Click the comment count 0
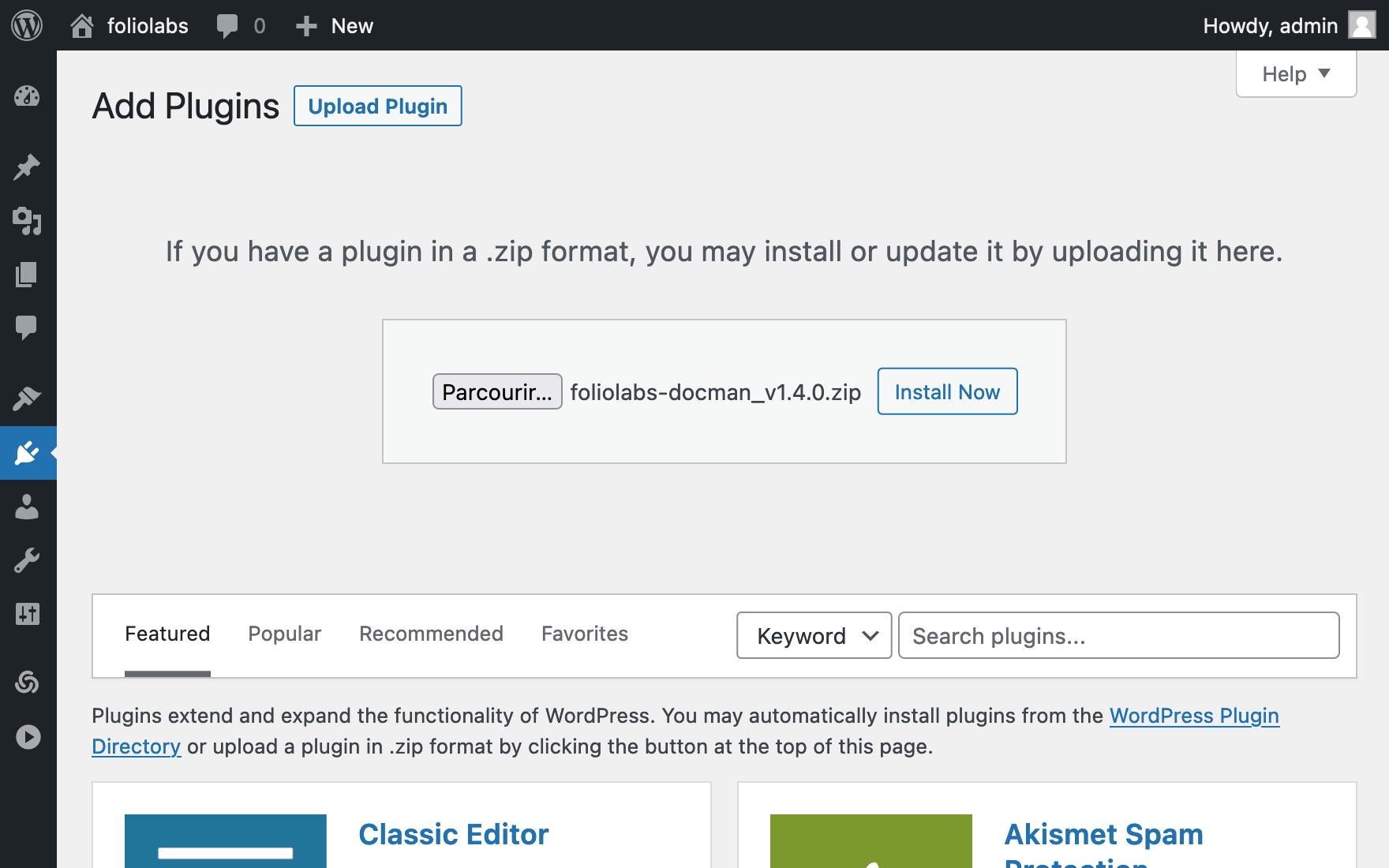1389x868 pixels. pos(260,26)
